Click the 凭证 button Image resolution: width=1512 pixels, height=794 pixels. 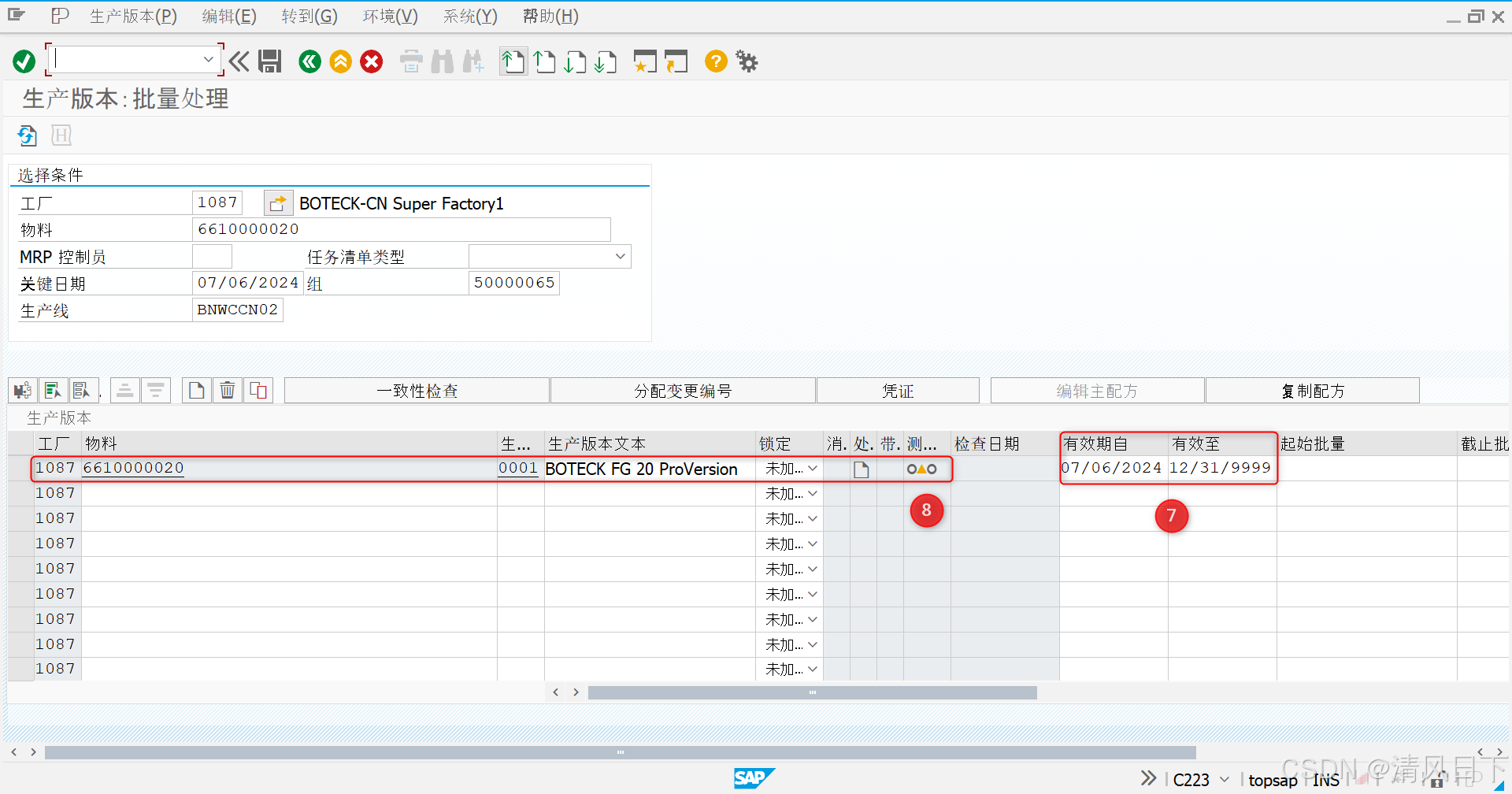click(x=898, y=391)
